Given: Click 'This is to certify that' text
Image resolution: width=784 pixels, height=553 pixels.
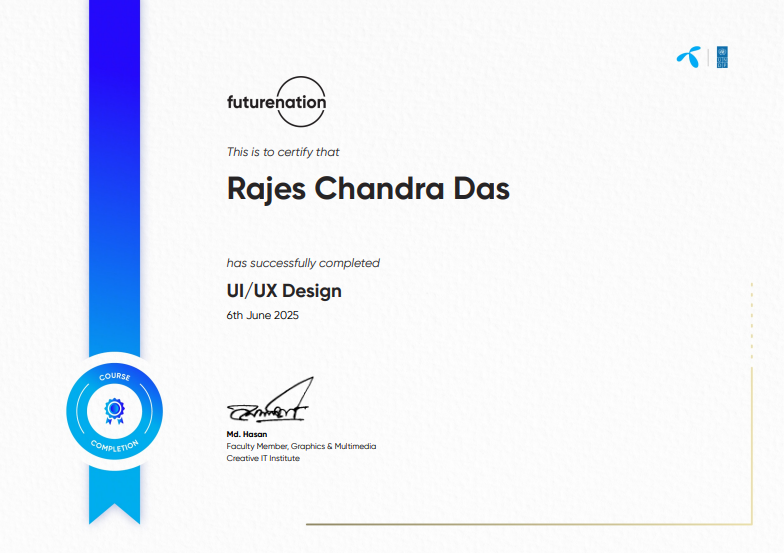Looking at the screenshot, I should tap(283, 152).
